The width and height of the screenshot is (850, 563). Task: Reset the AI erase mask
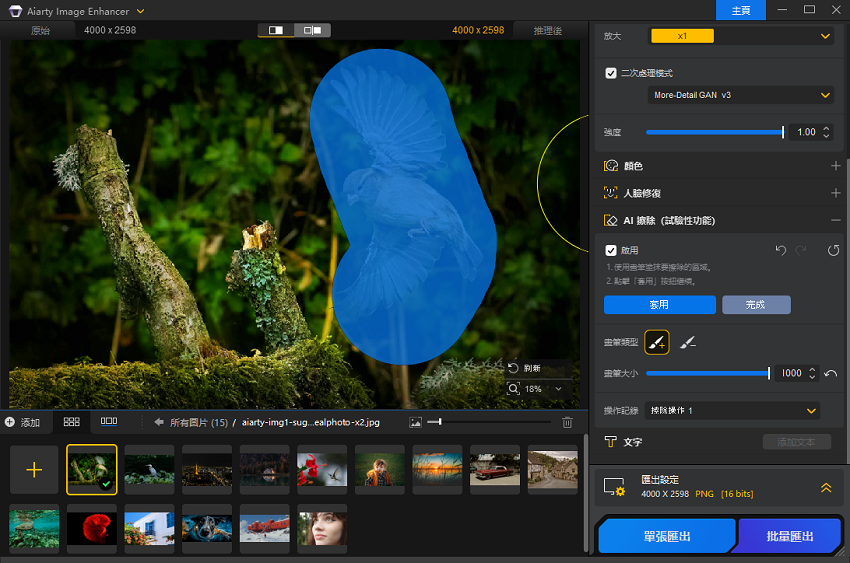833,250
